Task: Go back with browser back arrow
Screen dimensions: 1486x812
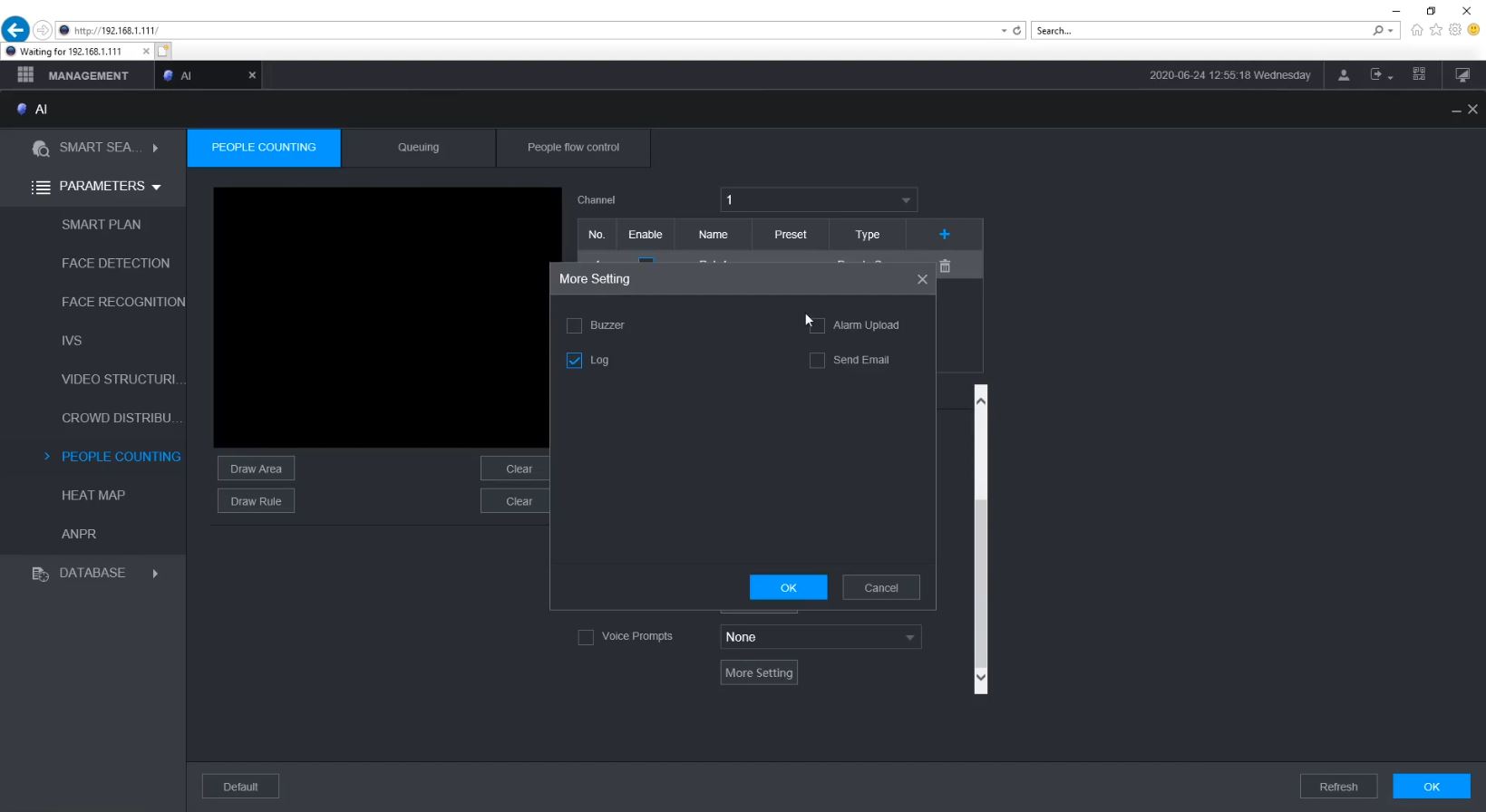Action: (15, 30)
